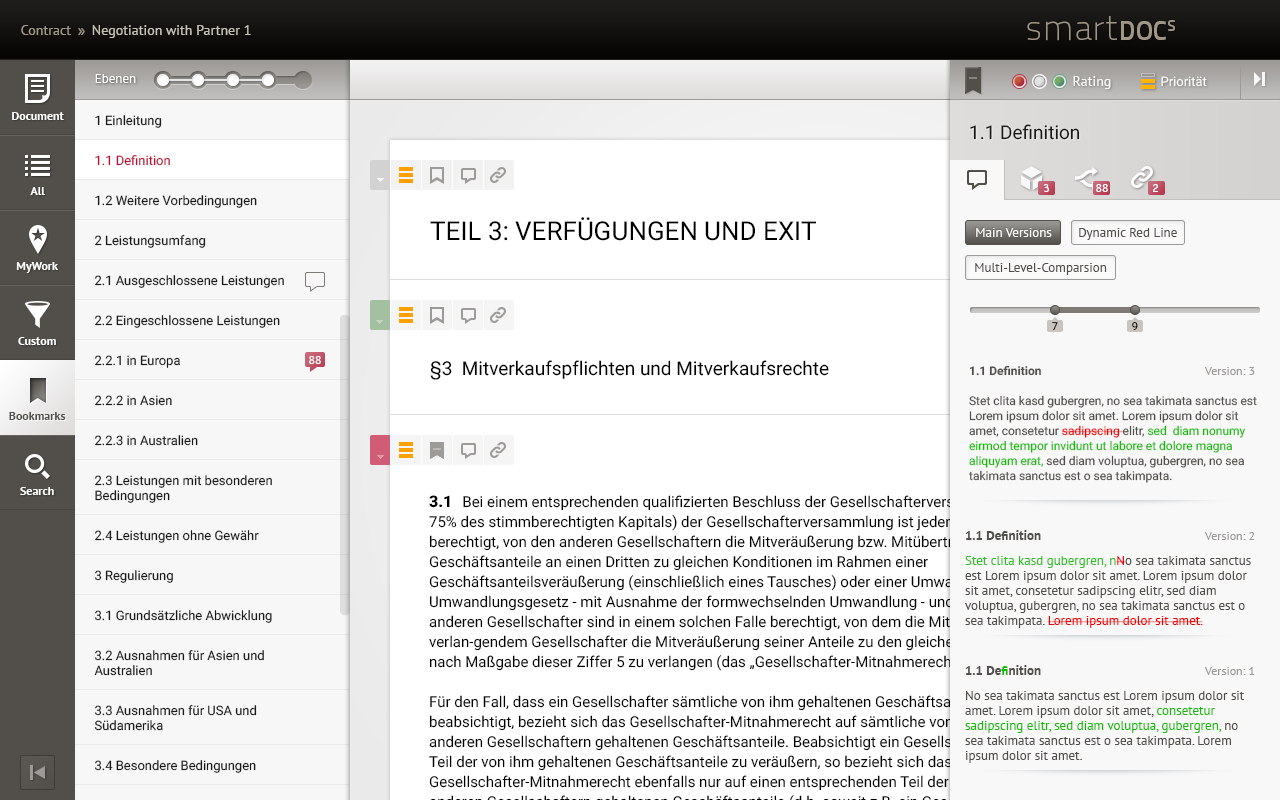Open the comment bubble for §3 section

click(x=468, y=314)
